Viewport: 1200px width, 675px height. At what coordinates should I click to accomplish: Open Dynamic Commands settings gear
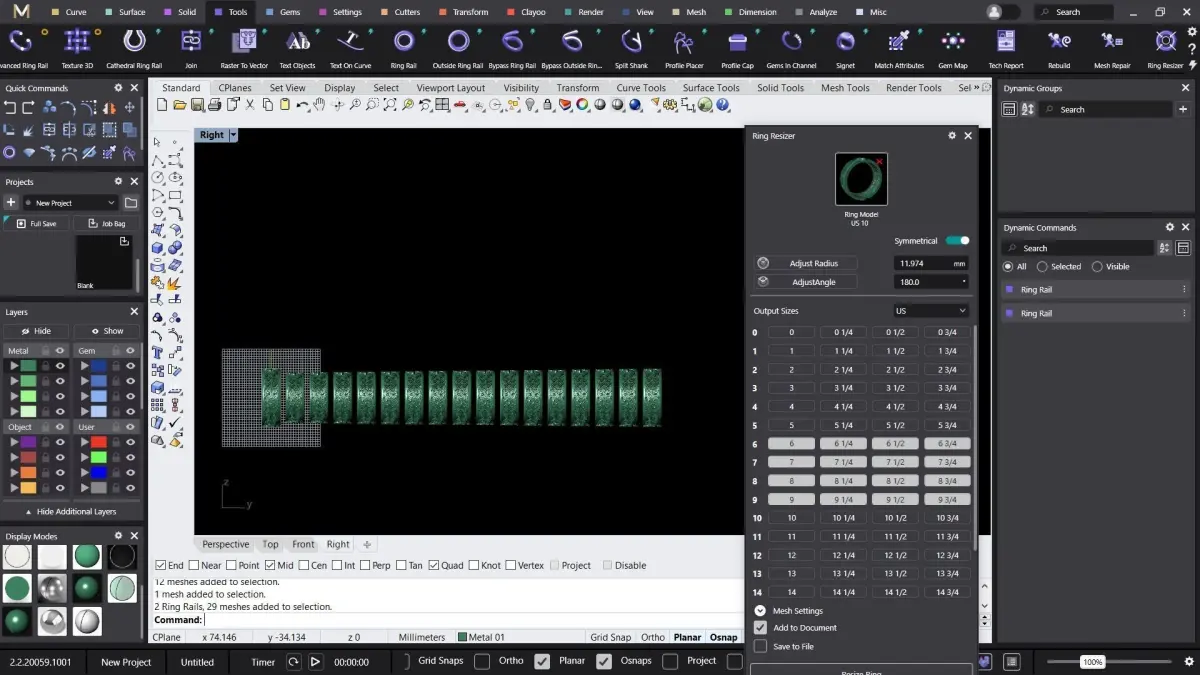pyautogui.click(x=1169, y=228)
